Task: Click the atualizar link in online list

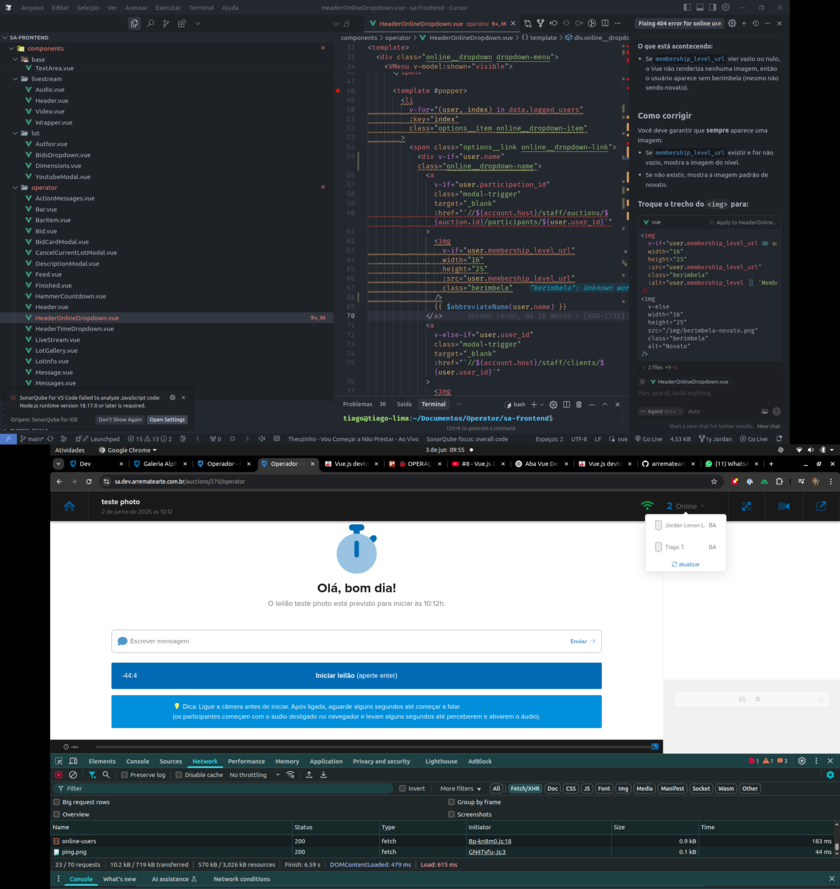Action: click(x=686, y=564)
